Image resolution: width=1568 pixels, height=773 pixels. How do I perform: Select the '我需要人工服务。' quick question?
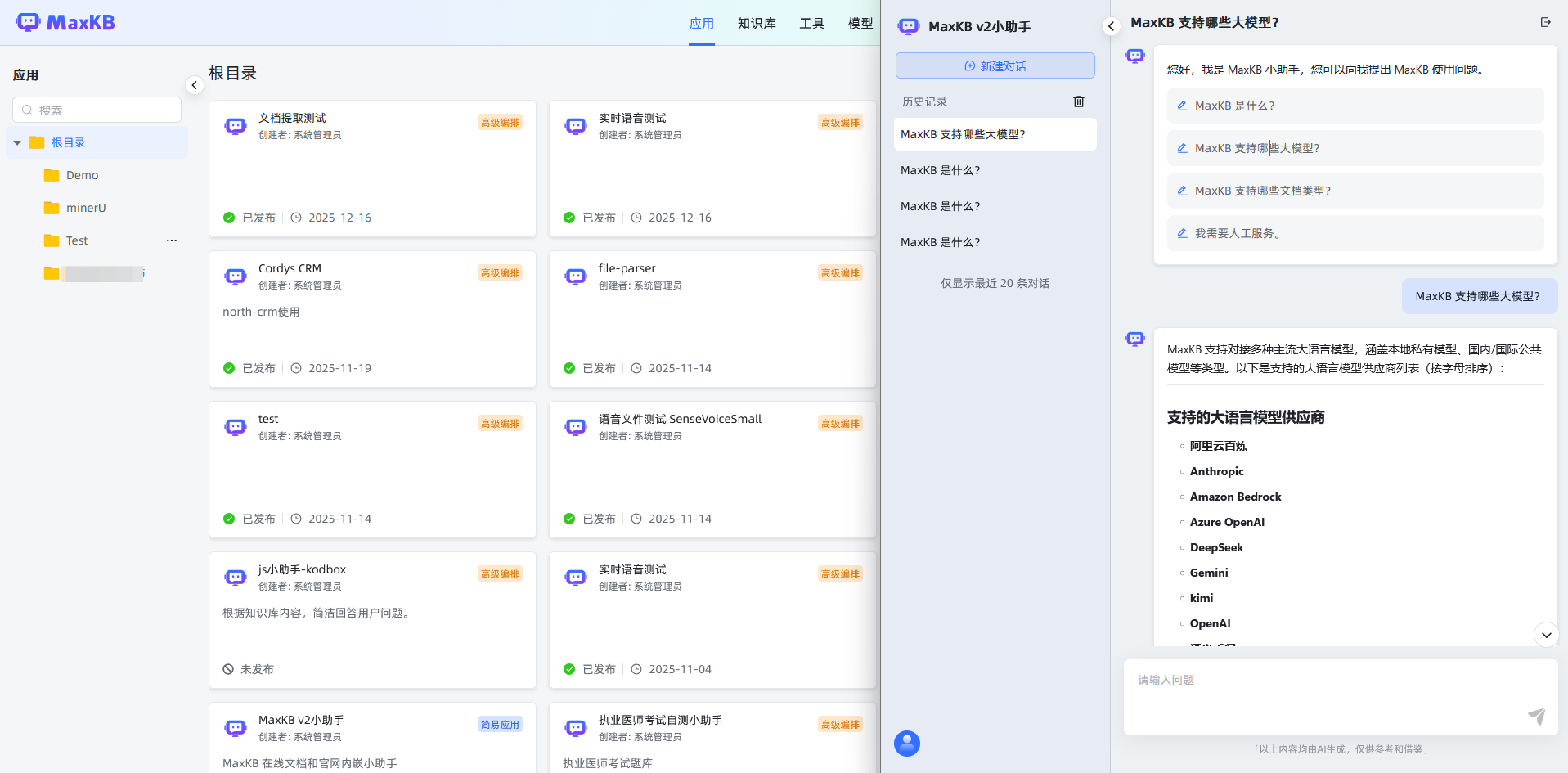tap(1238, 233)
